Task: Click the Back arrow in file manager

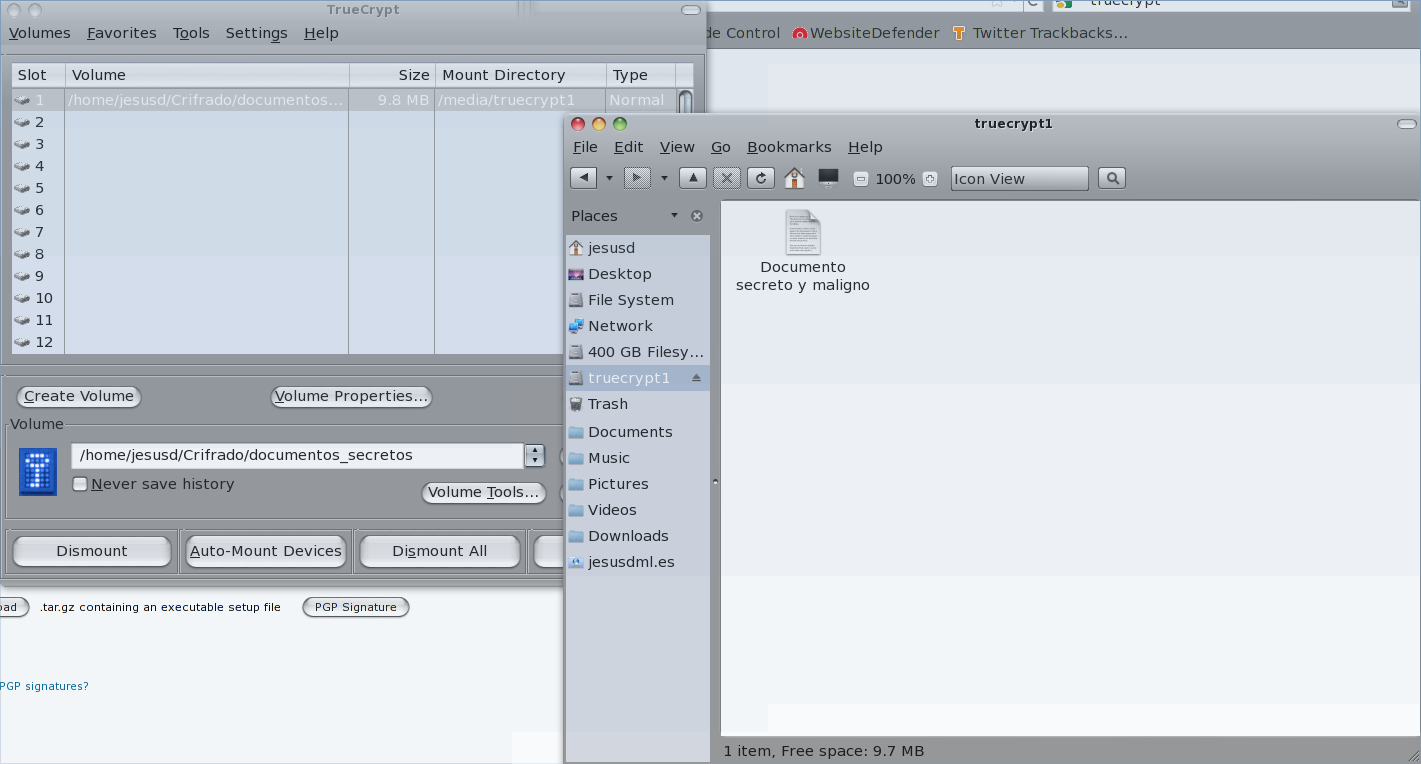Action: (583, 178)
